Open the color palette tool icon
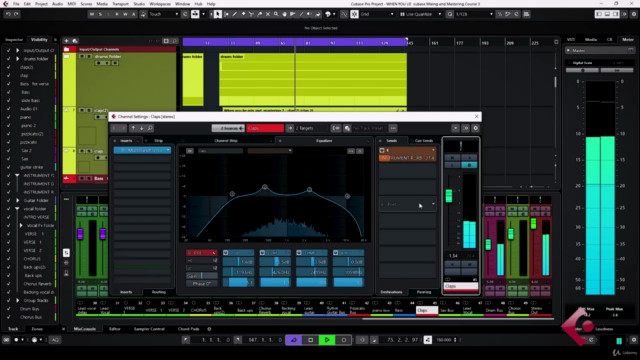640x360 pixels. (328, 14)
